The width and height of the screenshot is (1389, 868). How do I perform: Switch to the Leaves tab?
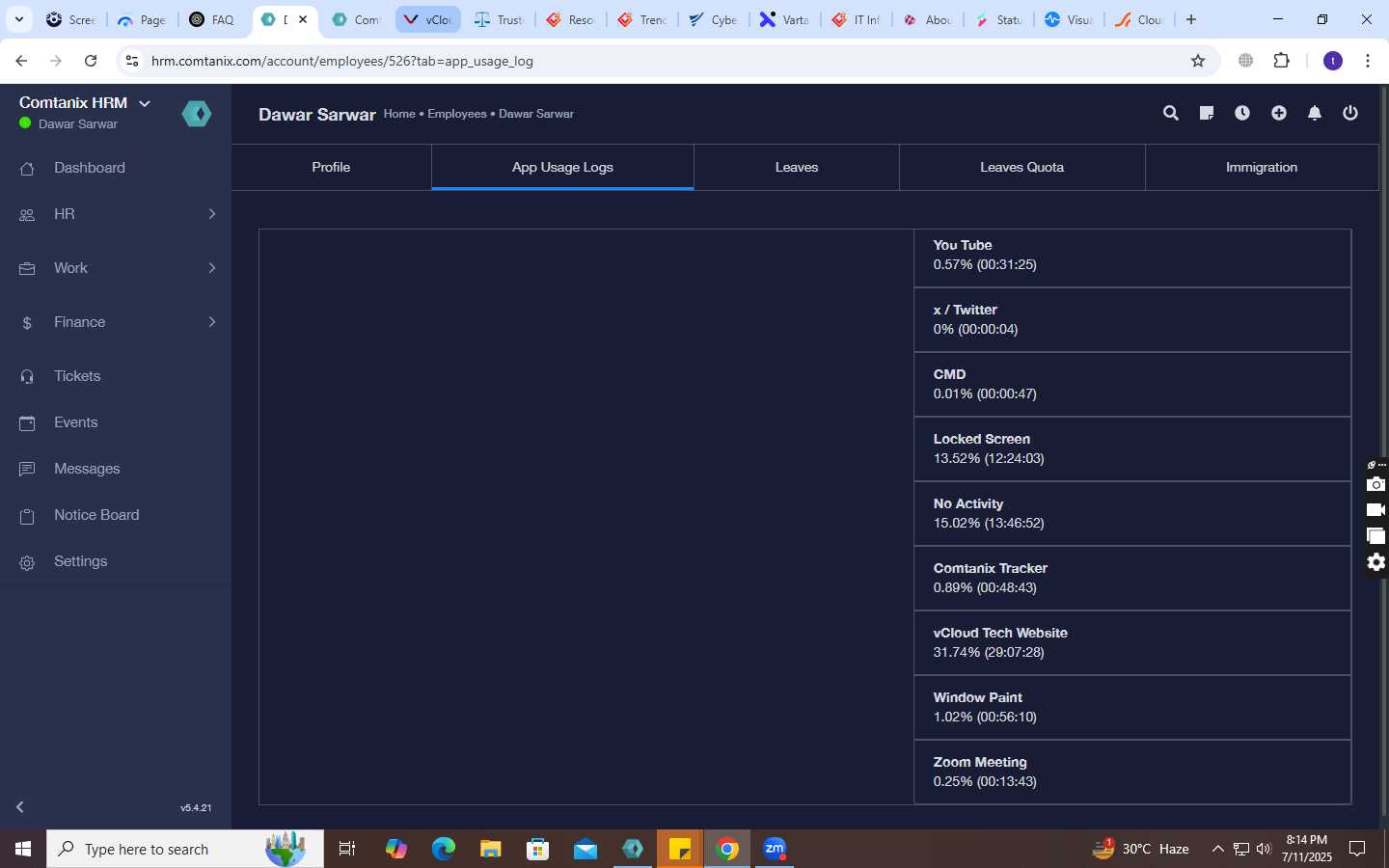point(797,167)
